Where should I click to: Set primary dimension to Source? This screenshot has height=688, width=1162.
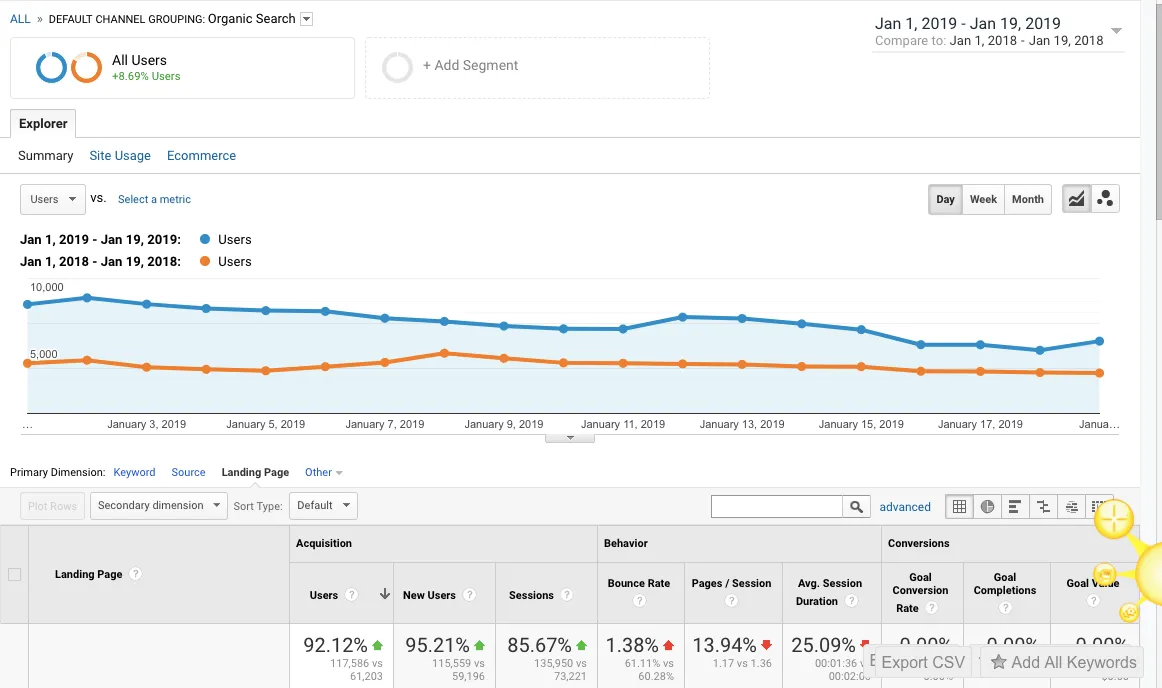click(x=188, y=472)
